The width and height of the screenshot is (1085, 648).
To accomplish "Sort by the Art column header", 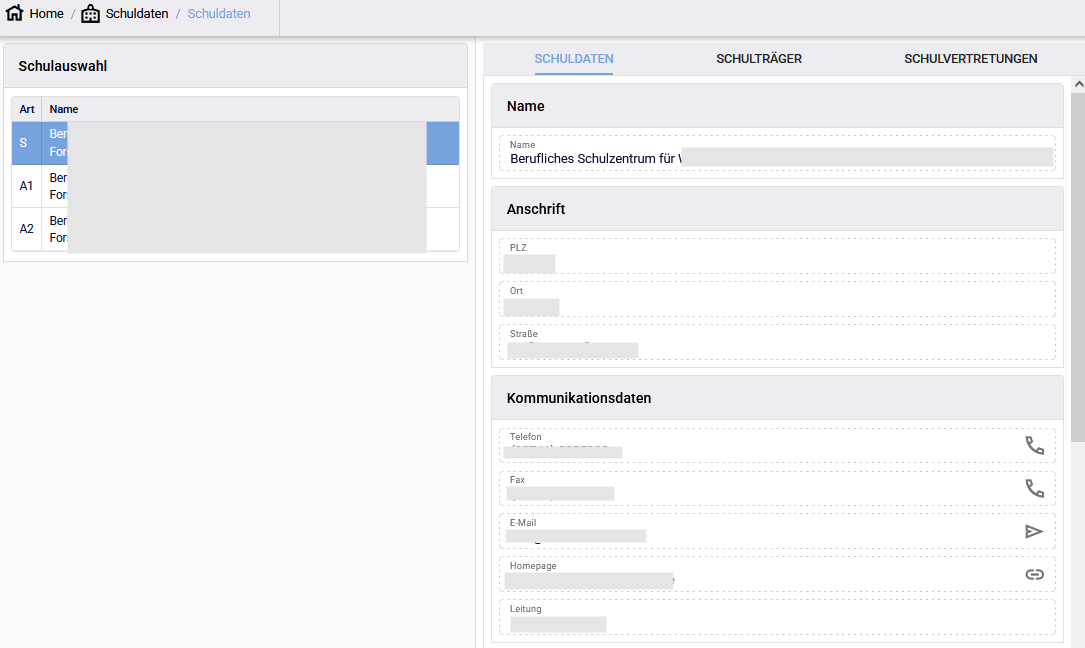I will [27, 109].
